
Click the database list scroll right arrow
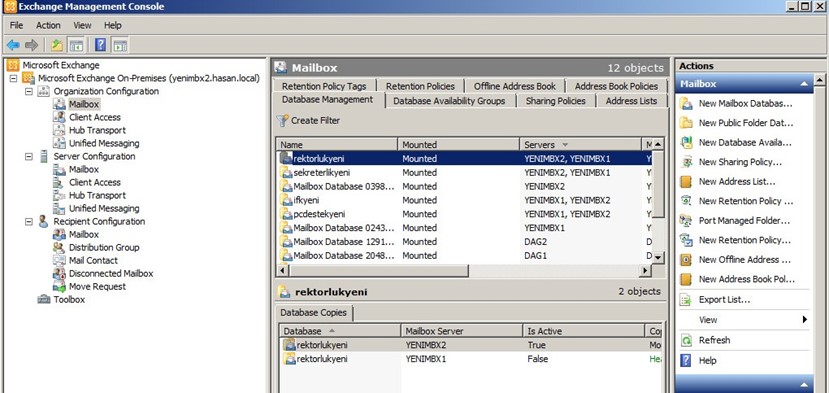[x=644, y=271]
